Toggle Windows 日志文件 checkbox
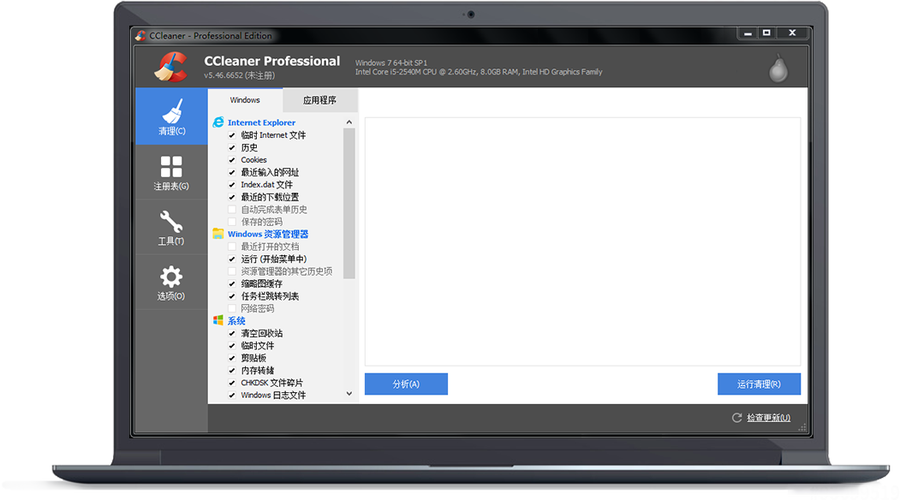The width and height of the screenshot is (900, 500). pos(232,395)
